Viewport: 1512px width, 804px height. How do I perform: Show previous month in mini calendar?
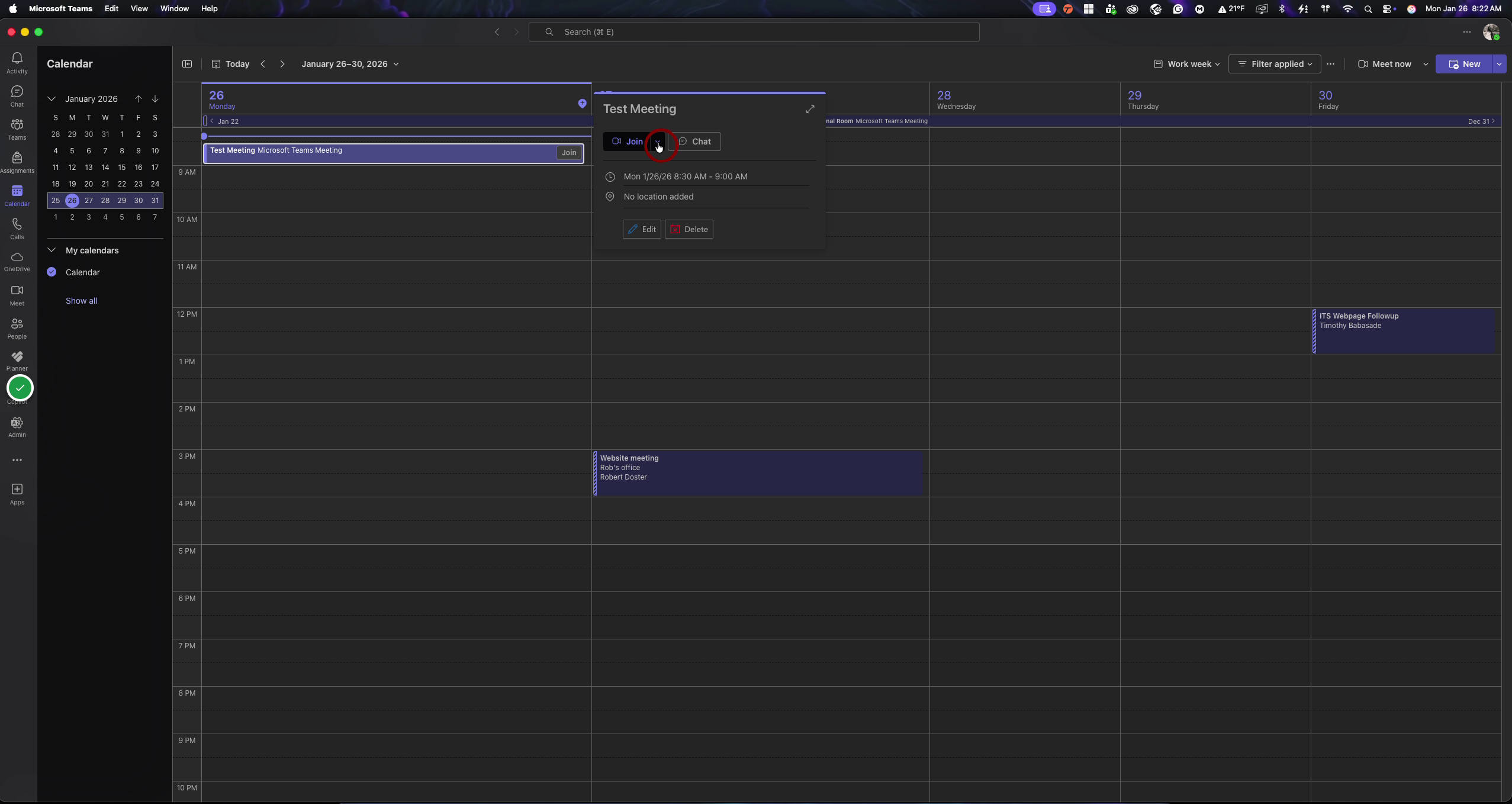138,99
